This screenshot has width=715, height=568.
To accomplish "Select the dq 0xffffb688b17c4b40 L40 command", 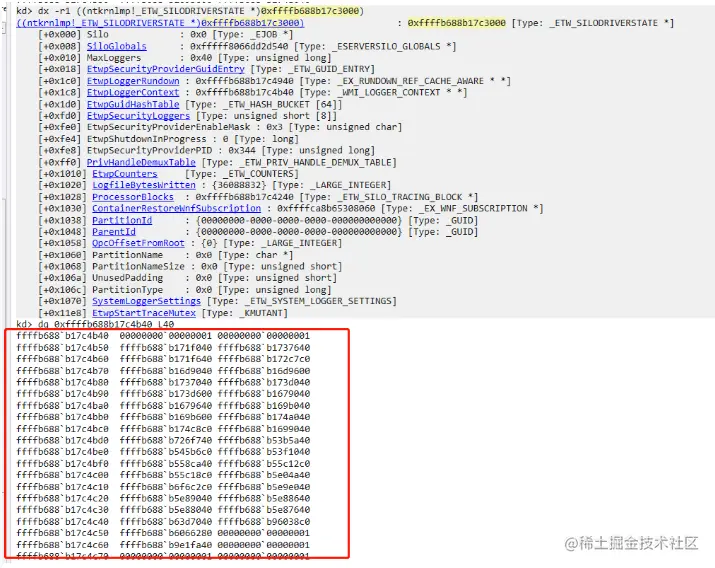I will (x=106, y=324).
